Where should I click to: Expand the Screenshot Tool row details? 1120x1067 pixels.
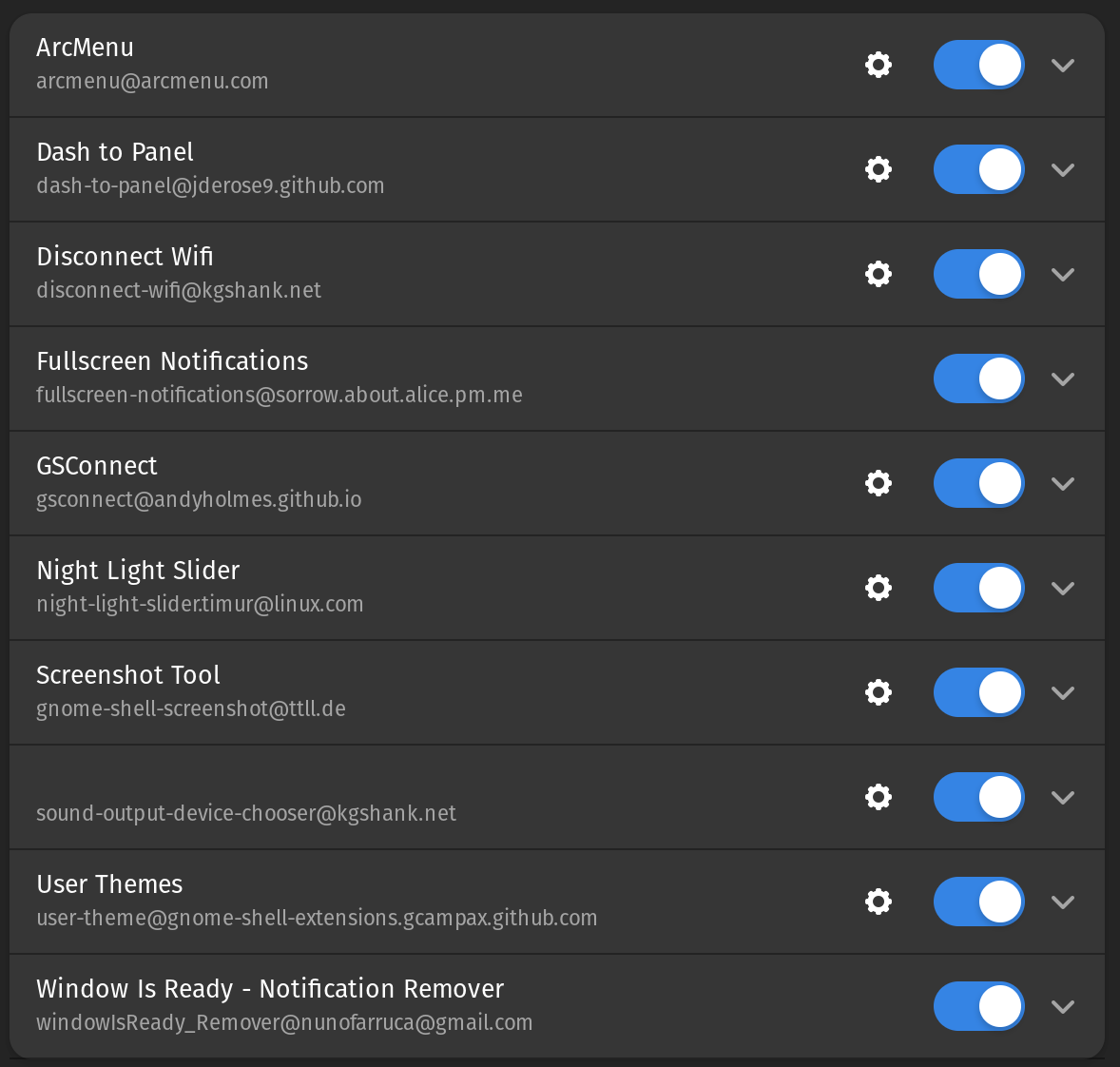(1063, 692)
